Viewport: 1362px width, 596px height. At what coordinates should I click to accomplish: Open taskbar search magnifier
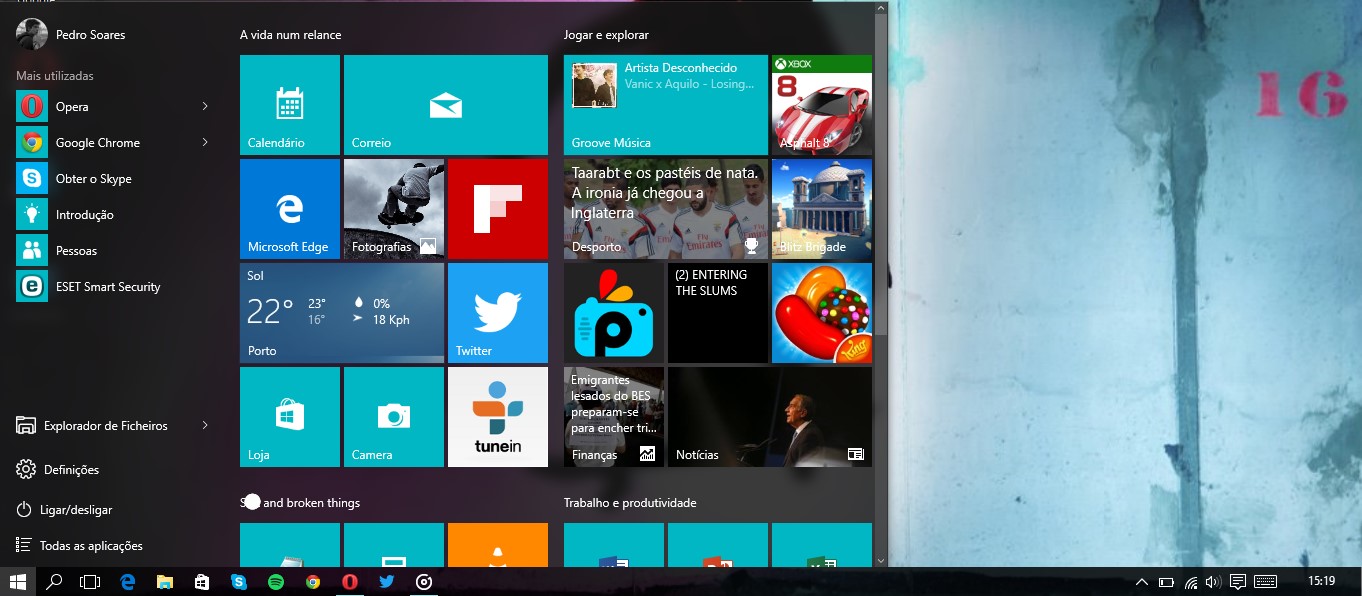point(55,581)
